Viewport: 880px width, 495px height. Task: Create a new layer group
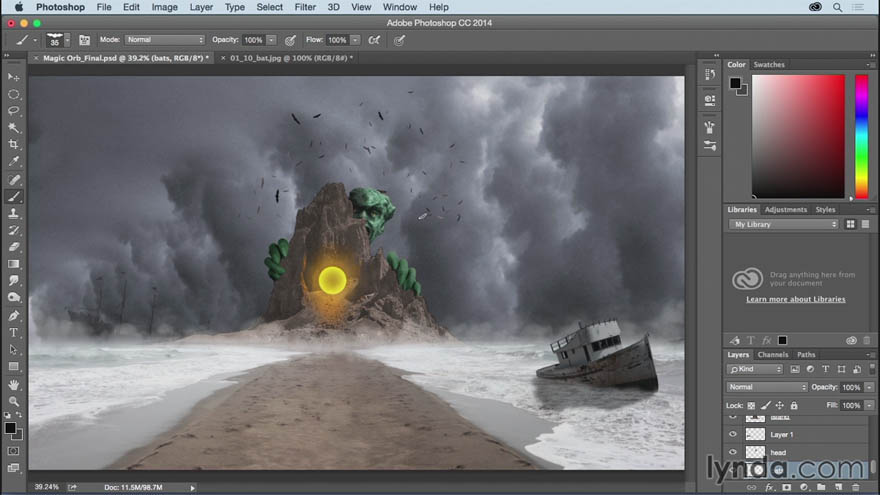coord(821,487)
